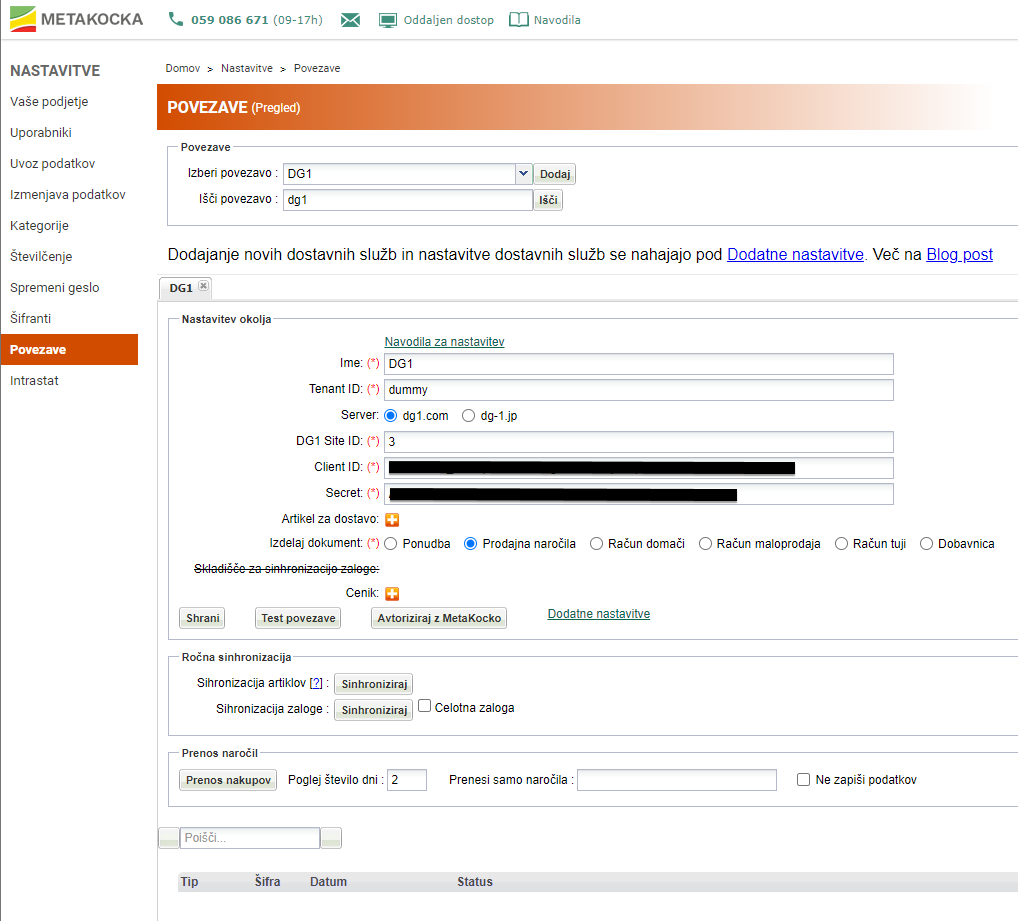This screenshot has height=921, width=1018.
Task: Choose Račun tuji document type
Action: point(841,544)
